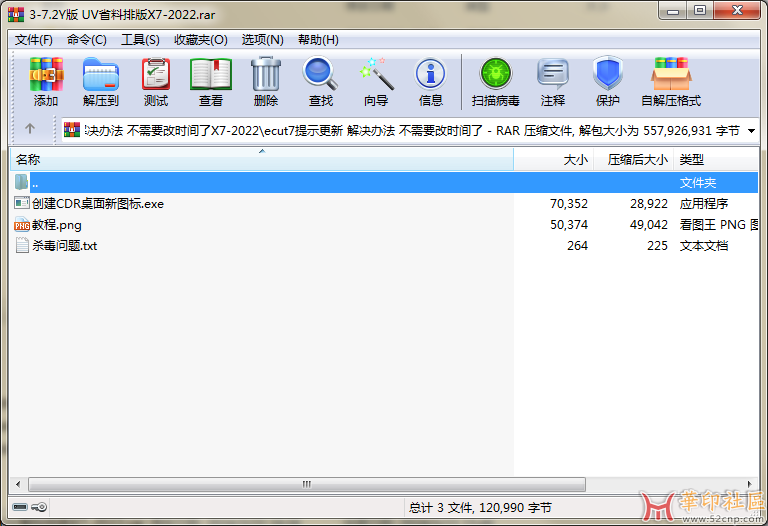The width and height of the screenshot is (768, 526).
Task: Select the 杀毒问题.txt file row
Action: [64, 245]
